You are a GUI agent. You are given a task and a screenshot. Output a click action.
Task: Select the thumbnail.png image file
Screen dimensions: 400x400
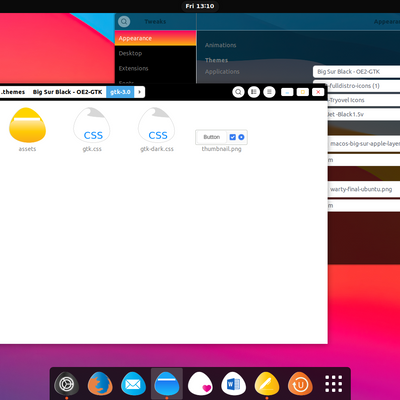point(221,141)
